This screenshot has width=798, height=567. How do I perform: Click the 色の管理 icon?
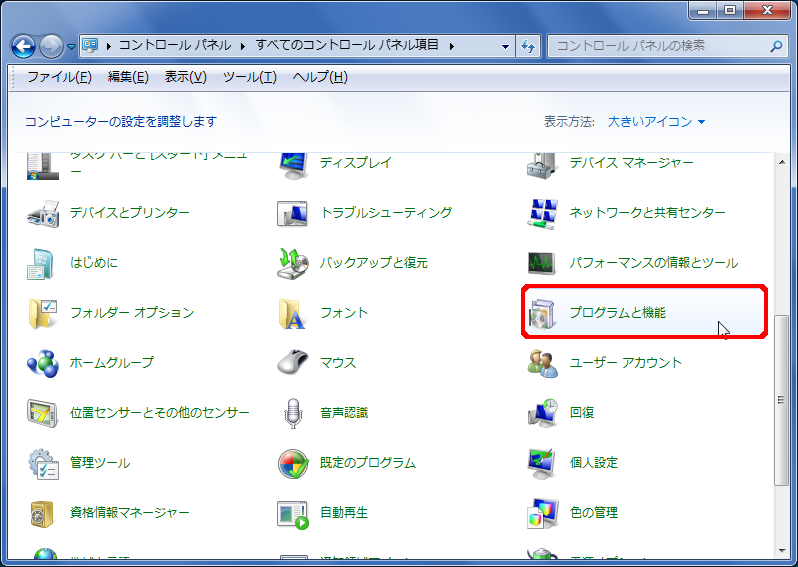pyautogui.click(x=541, y=513)
